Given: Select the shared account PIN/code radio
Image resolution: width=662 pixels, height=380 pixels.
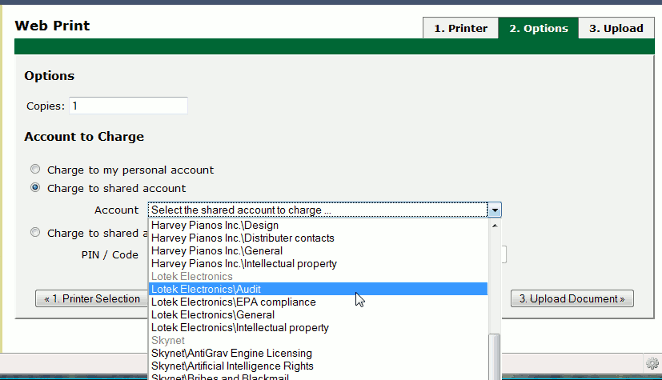Looking at the screenshot, I should click(35, 232).
